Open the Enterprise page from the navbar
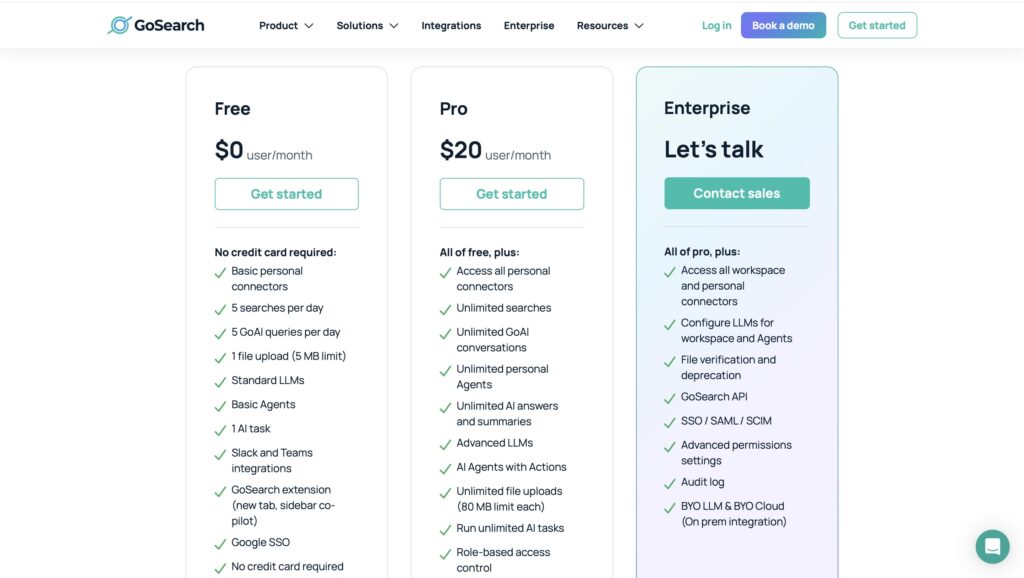Image resolution: width=1024 pixels, height=578 pixels. tap(528, 25)
